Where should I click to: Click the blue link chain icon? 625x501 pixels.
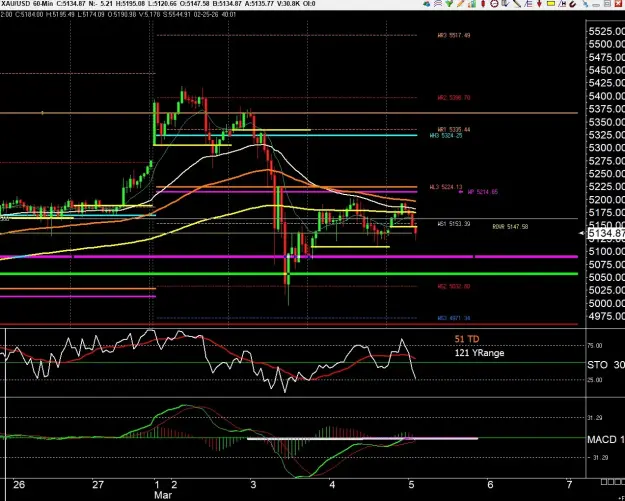(586, 4)
